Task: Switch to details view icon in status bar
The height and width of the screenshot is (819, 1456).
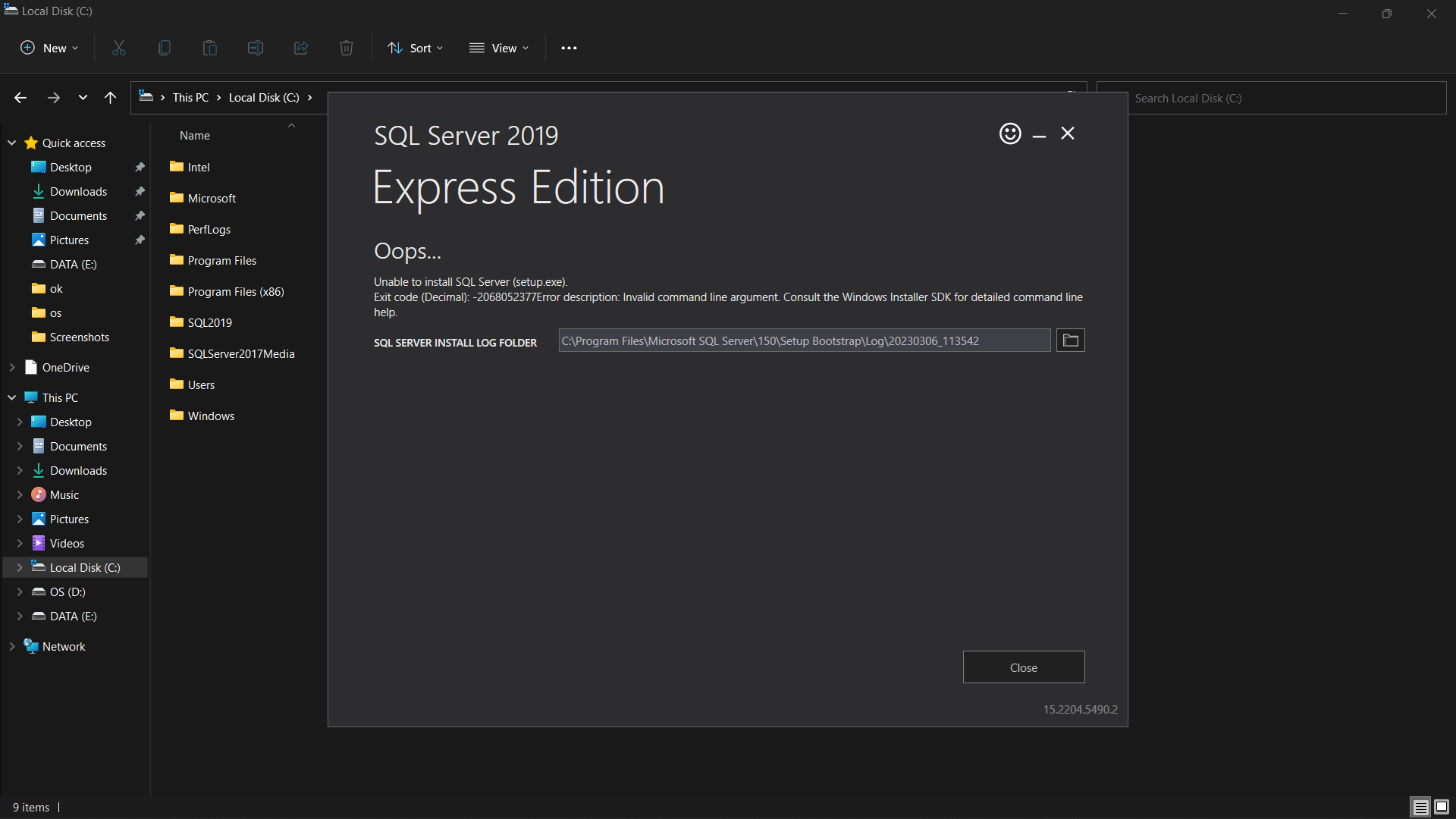Action: (x=1421, y=807)
